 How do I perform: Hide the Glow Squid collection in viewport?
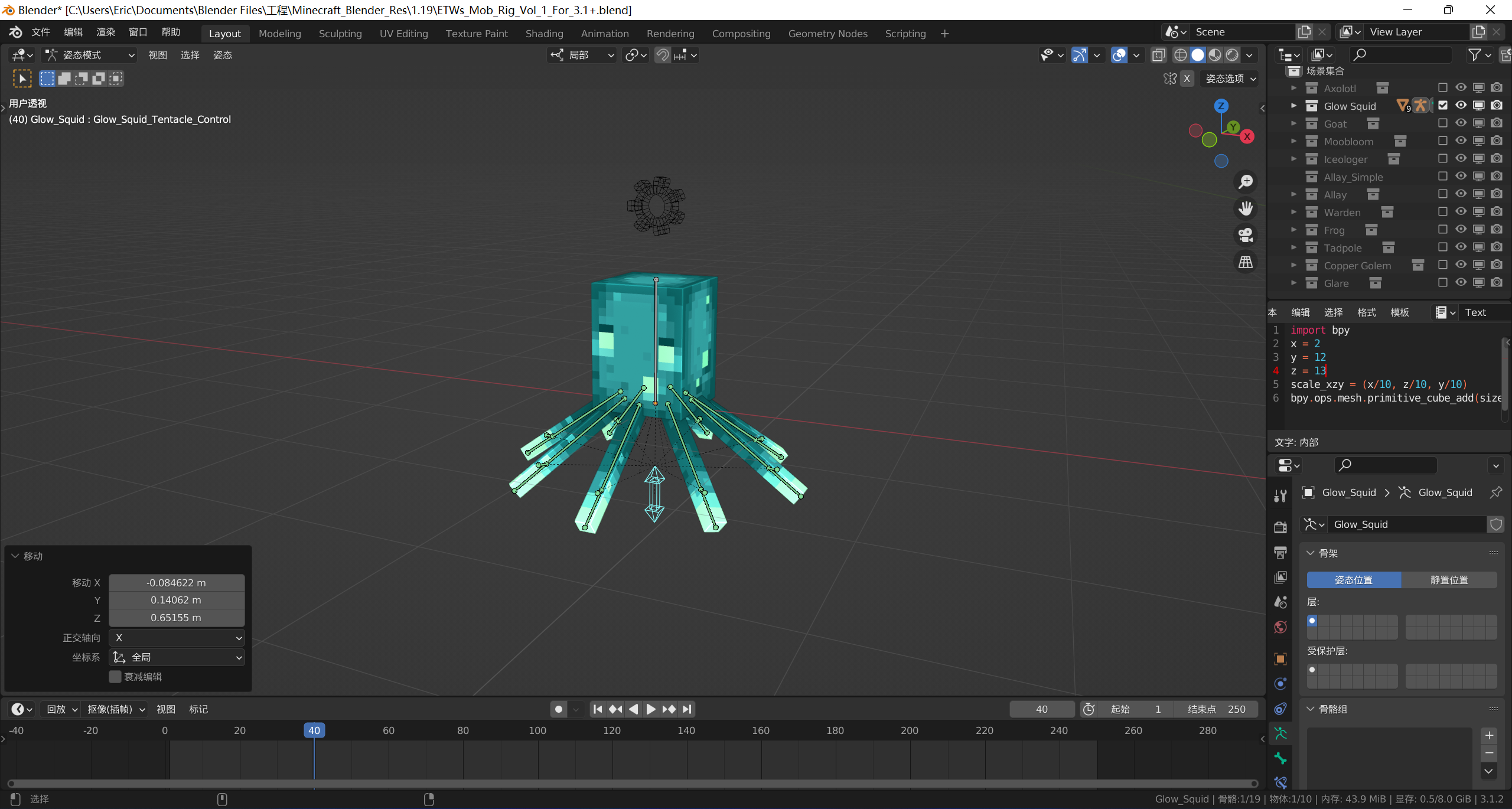click(x=1461, y=105)
